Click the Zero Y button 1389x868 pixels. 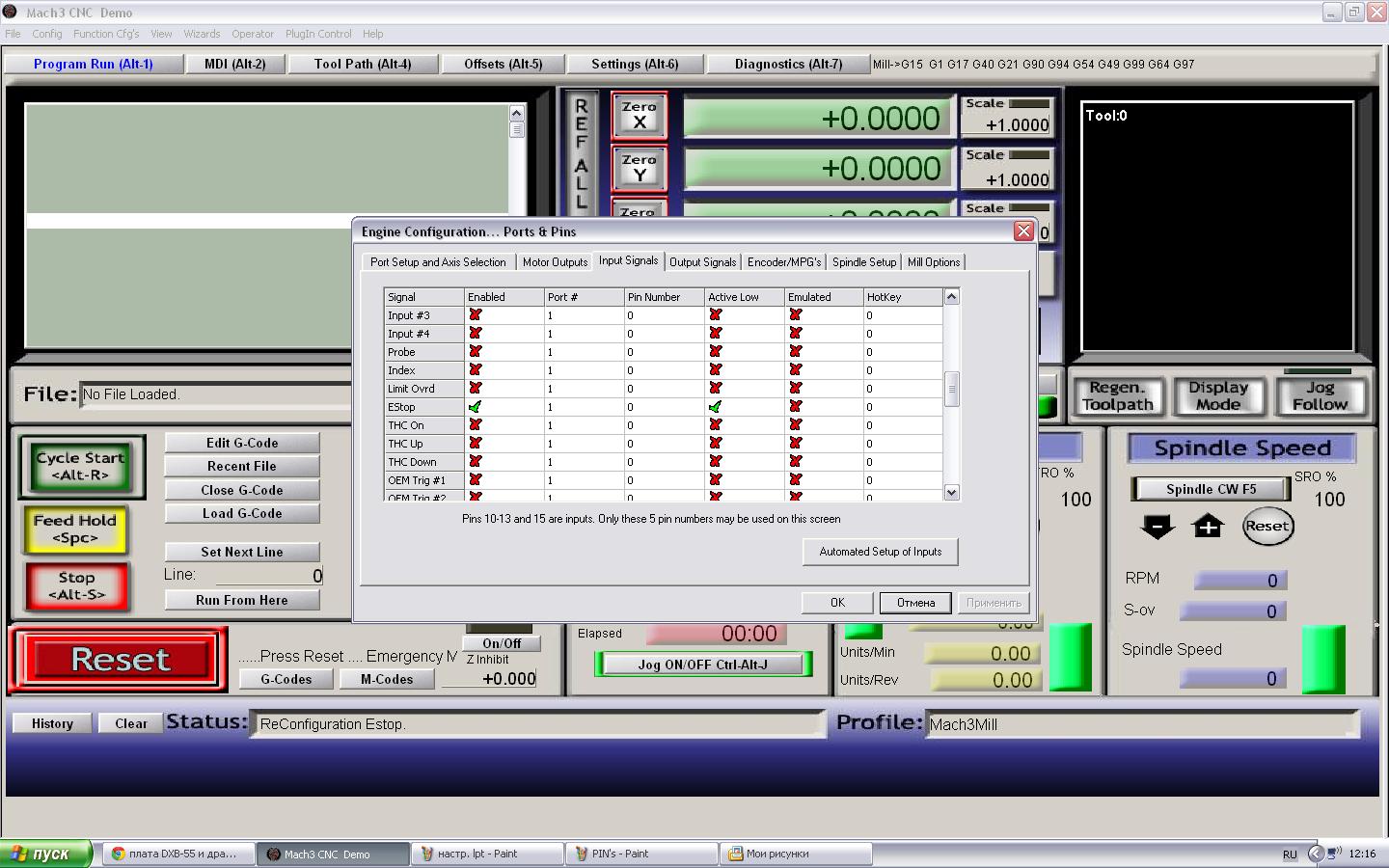tap(639, 168)
